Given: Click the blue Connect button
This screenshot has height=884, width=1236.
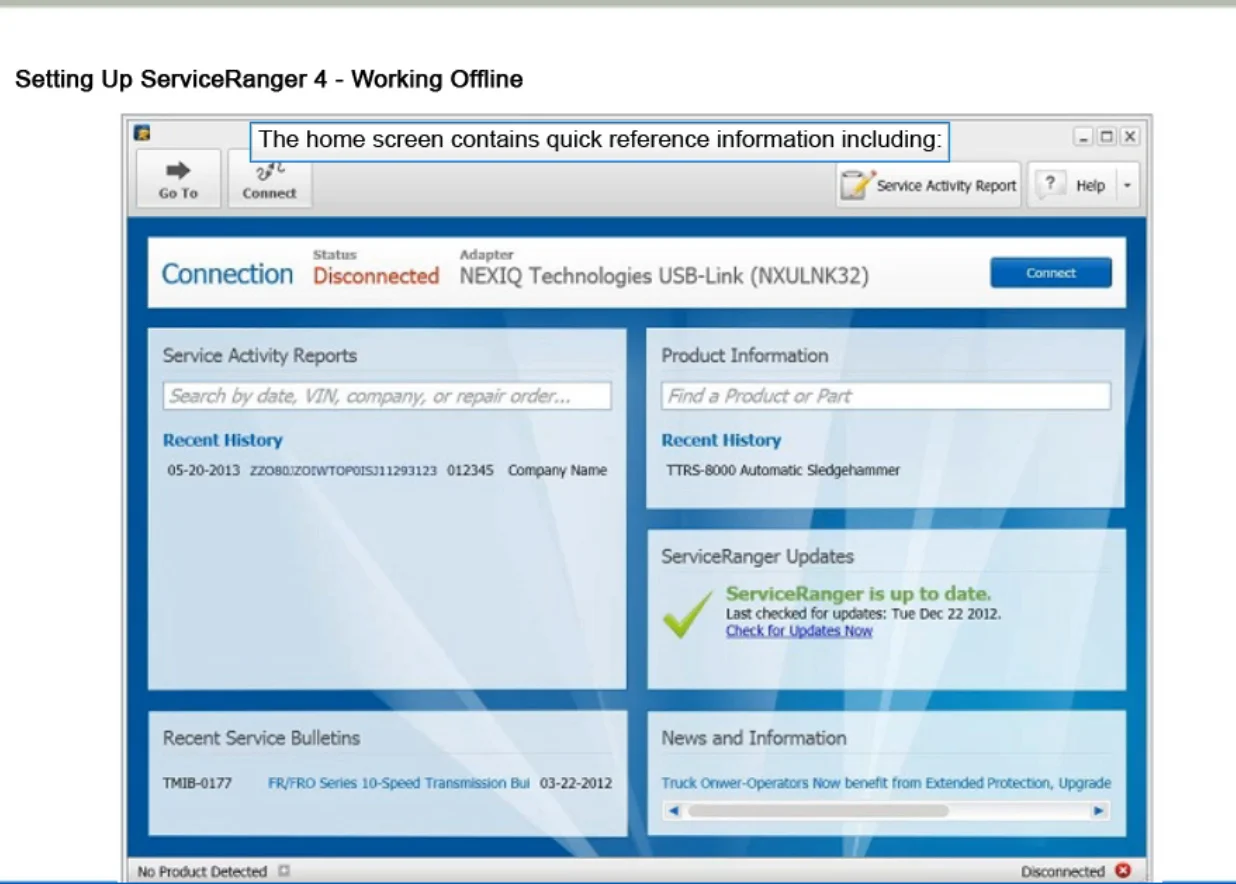Looking at the screenshot, I should (1051, 273).
